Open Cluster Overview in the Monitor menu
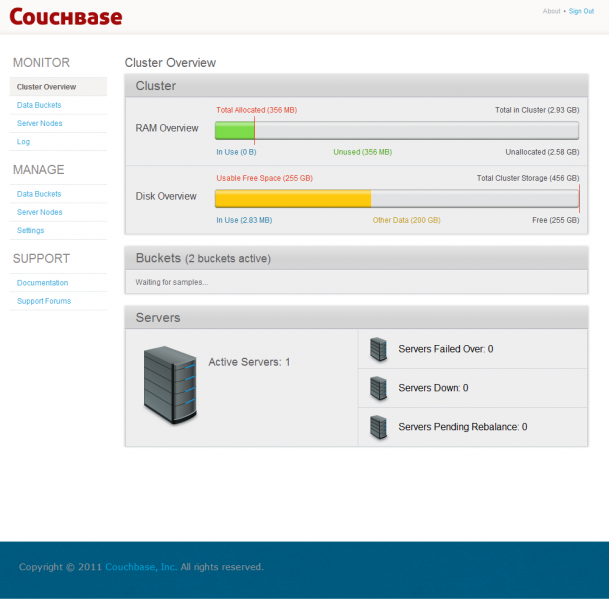 coord(58,87)
